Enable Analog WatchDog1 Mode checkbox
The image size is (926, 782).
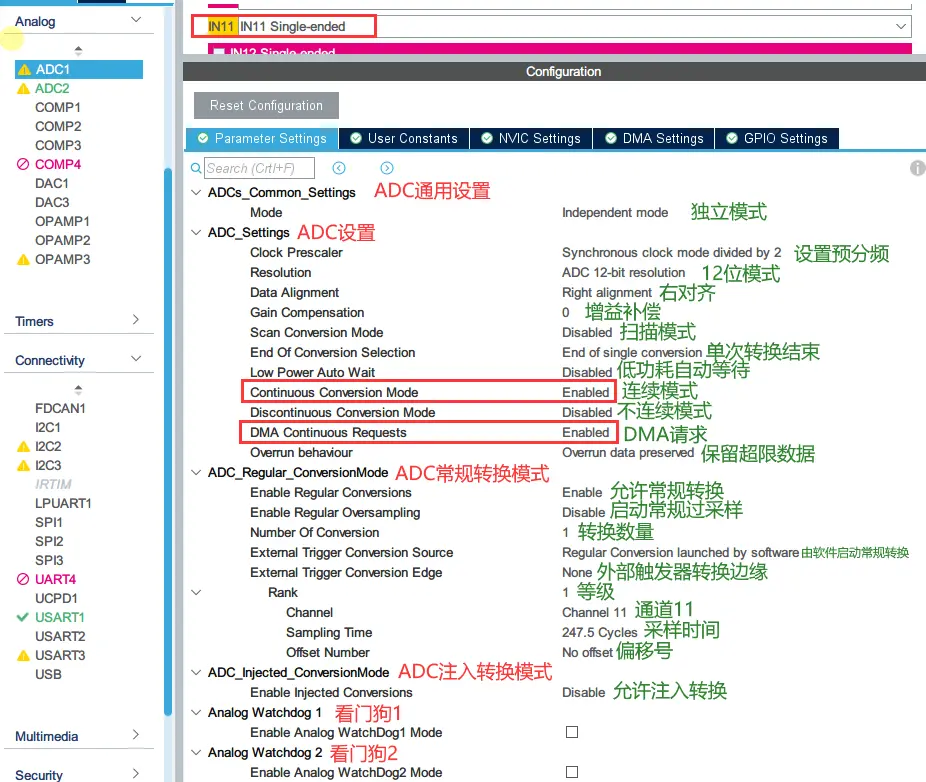pyautogui.click(x=572, y=732)
